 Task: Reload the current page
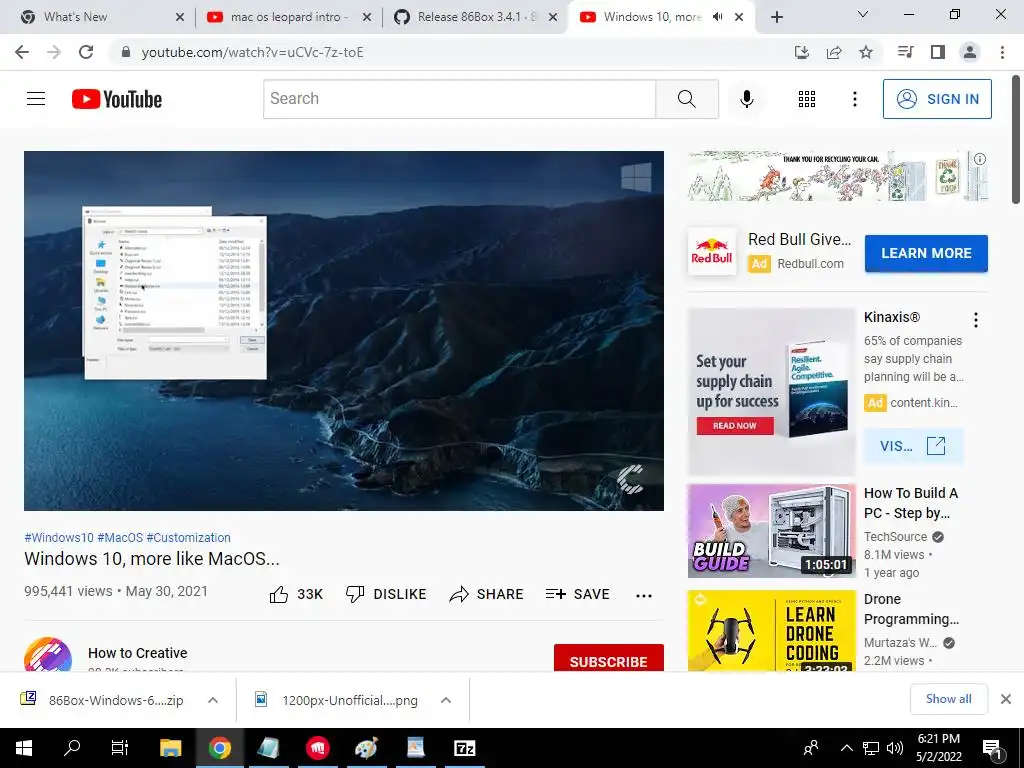click(x=86, y=52)
